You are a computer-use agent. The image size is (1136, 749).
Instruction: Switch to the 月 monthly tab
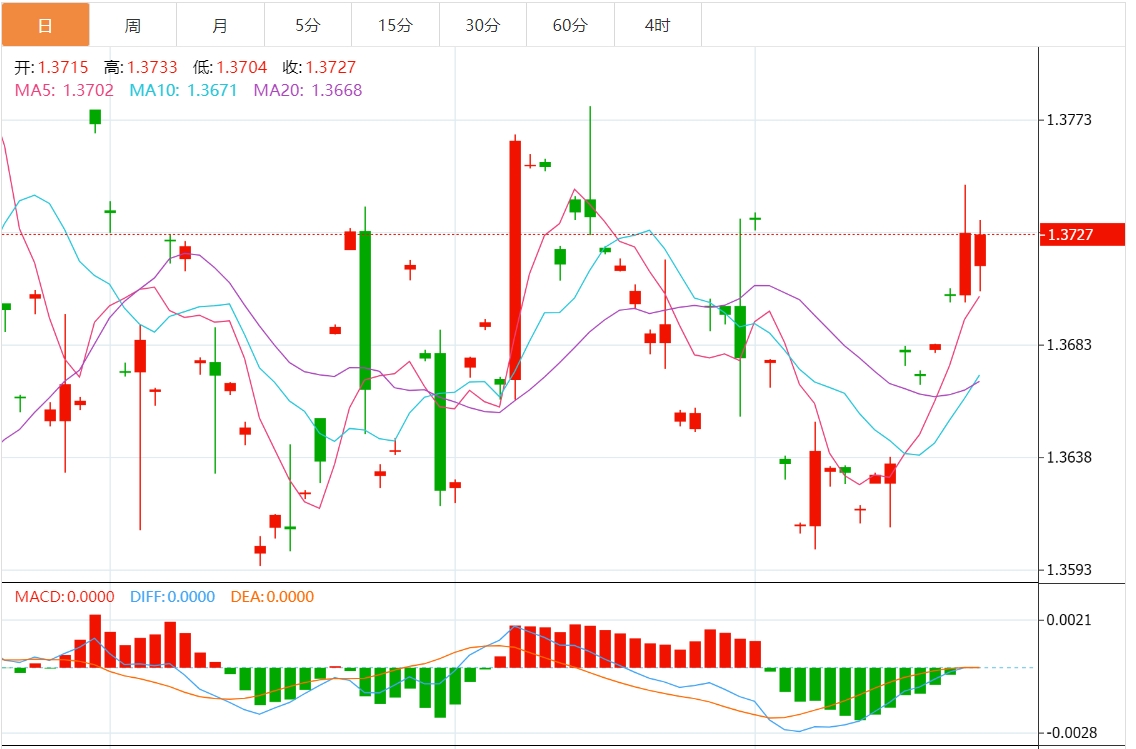point(220,25)
